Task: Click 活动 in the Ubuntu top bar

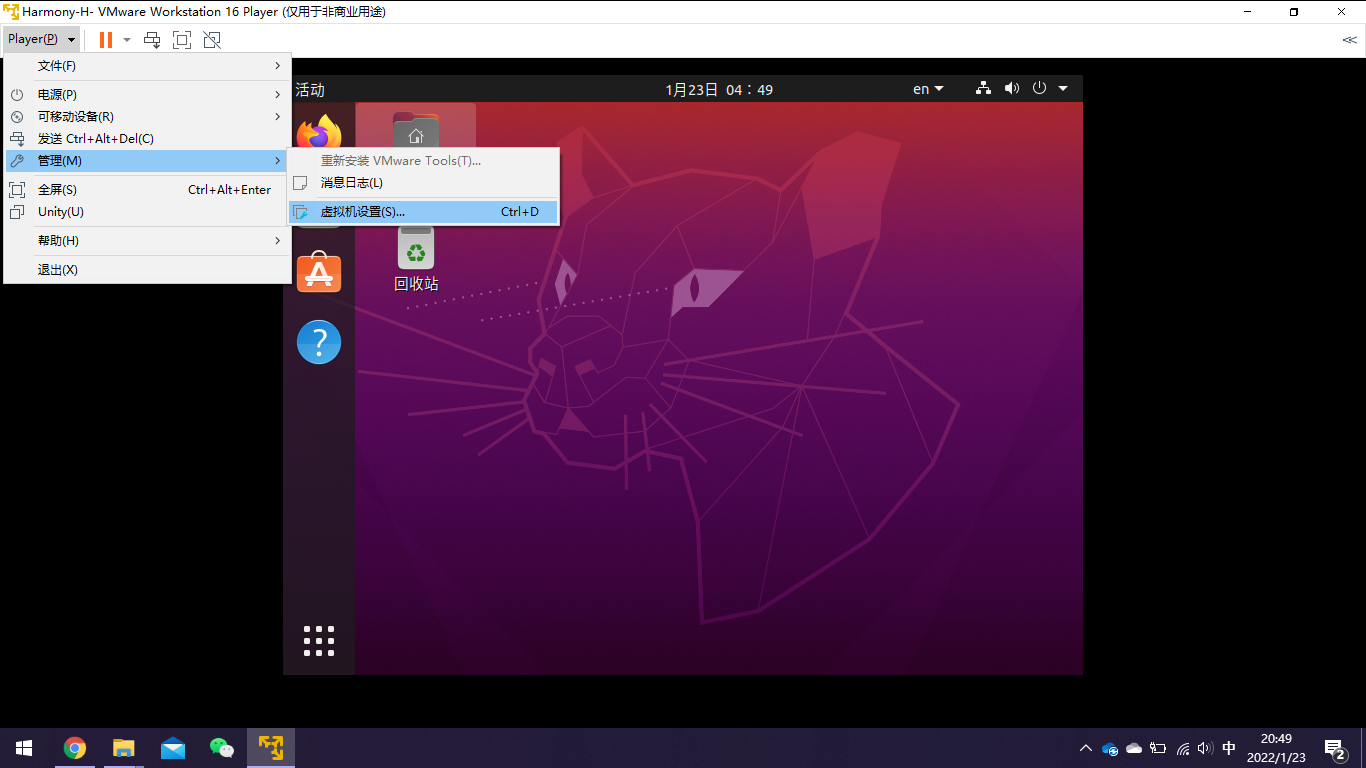Action: tap(310, 90)
